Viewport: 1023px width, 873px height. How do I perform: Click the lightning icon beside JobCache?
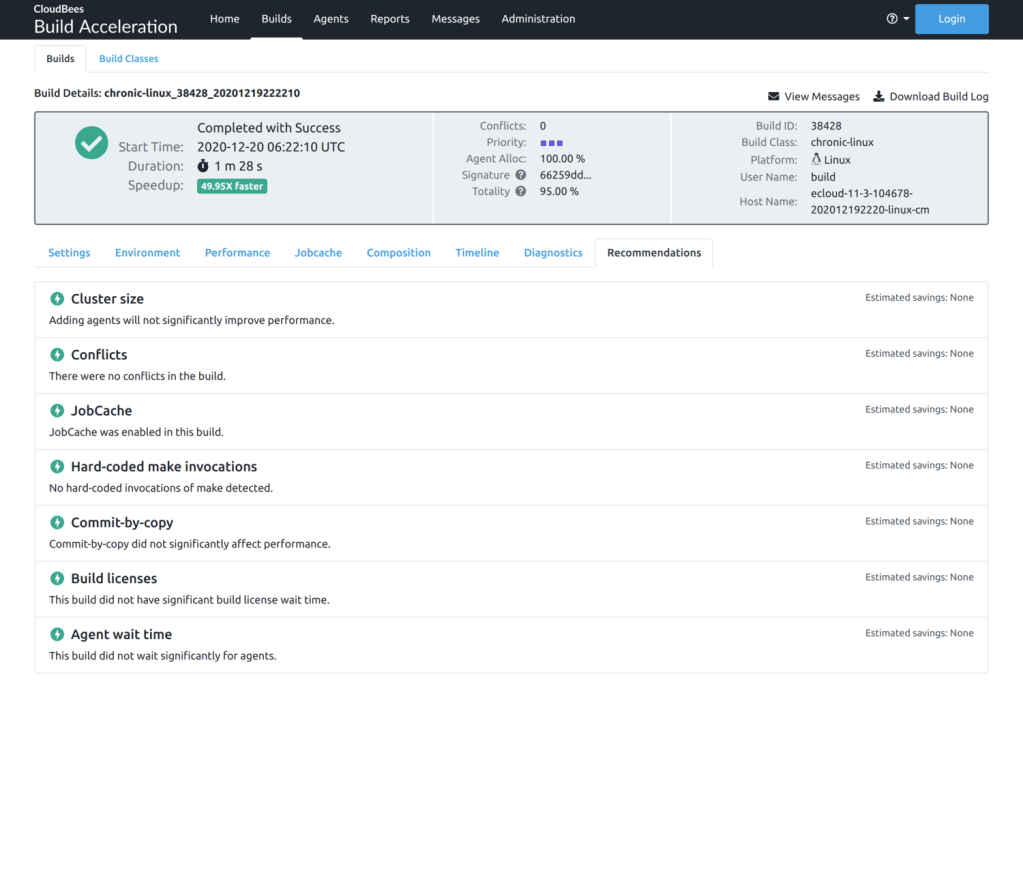tap(58, 411)
